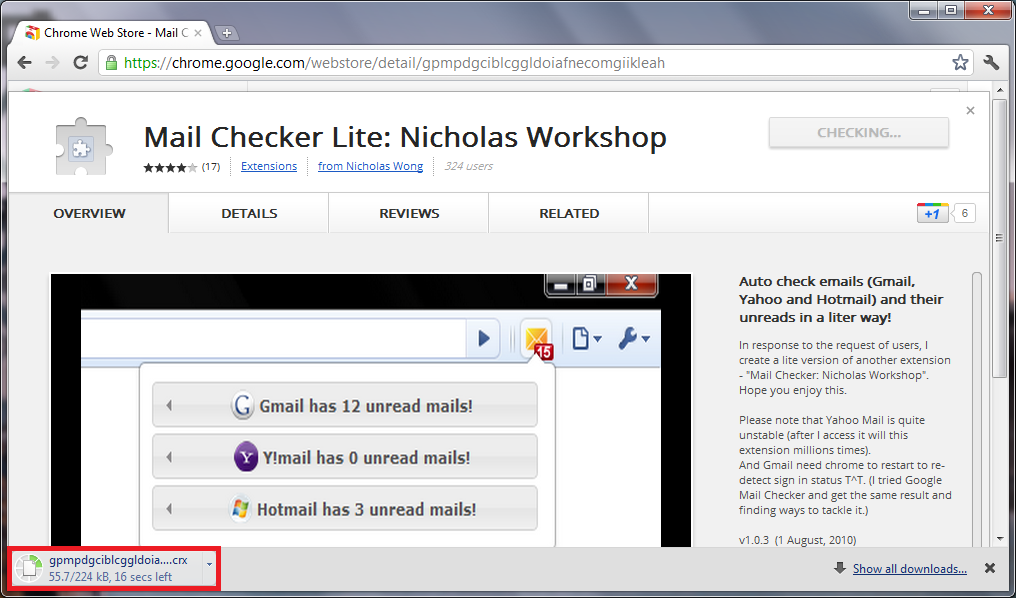1016x598 pixels.
Task: Open the Reviews tab
Action: click(409, 213)
